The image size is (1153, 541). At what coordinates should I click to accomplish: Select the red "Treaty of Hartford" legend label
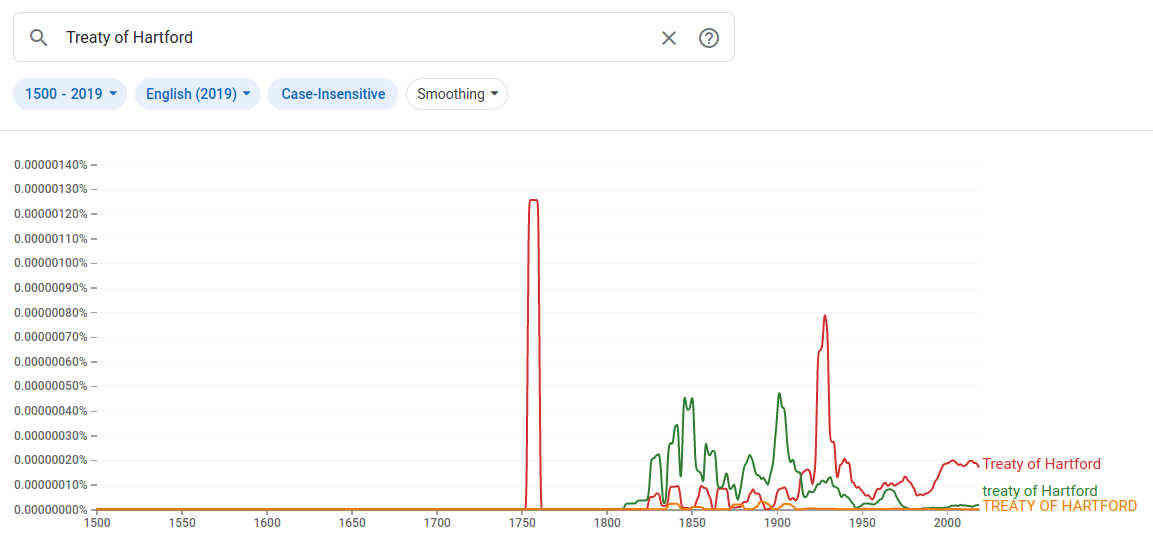point(1041,464)
